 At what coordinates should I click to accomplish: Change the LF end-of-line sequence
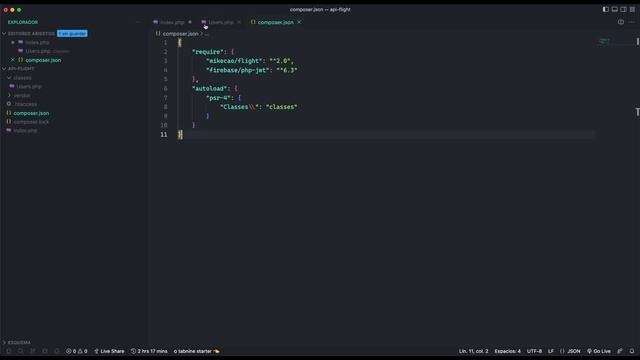coord(551,351)
